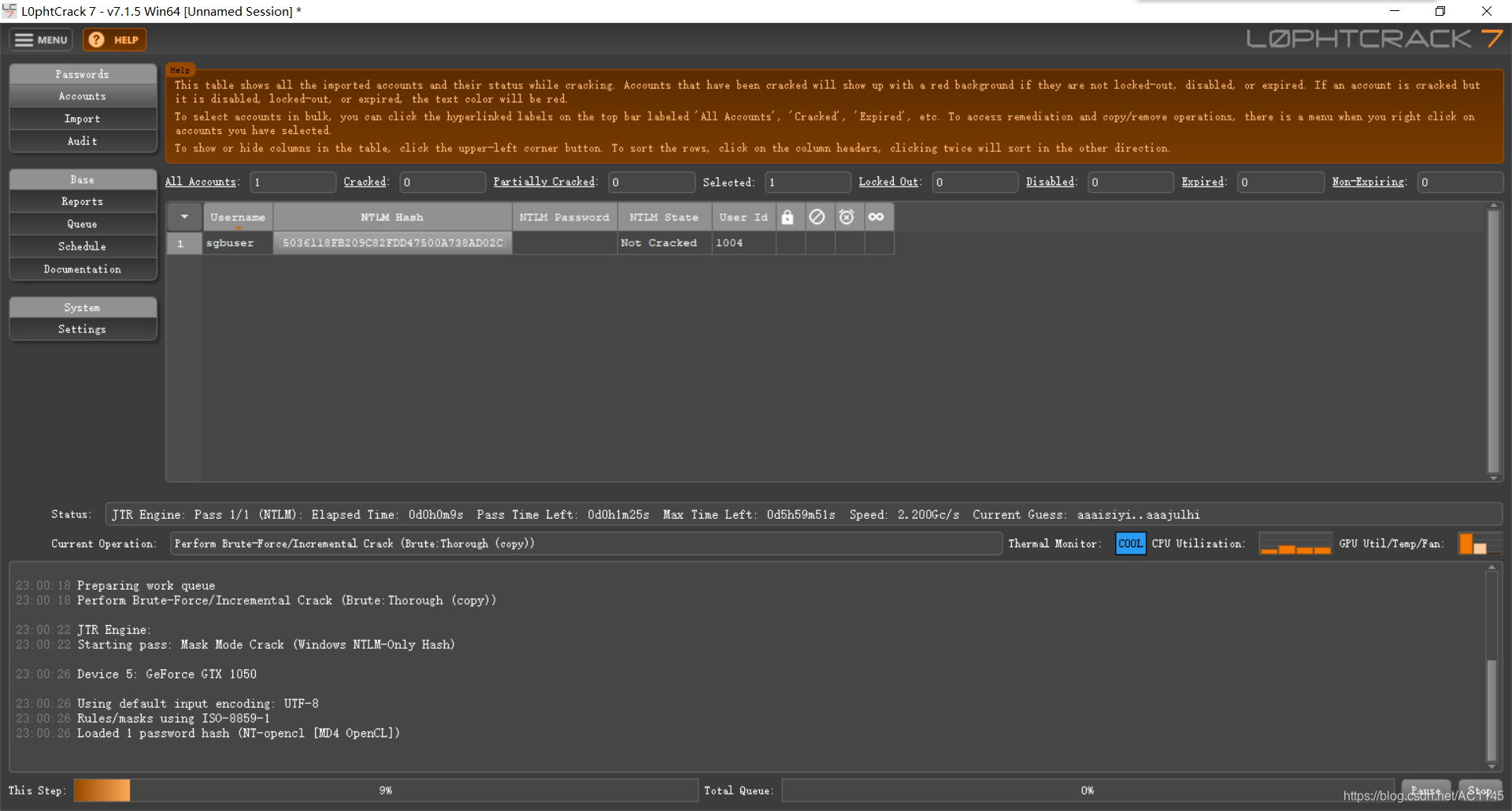Click log line 'Device 5: GeForce GTX 1050'
Screen dimensions: 1512x811
(167, 674)
